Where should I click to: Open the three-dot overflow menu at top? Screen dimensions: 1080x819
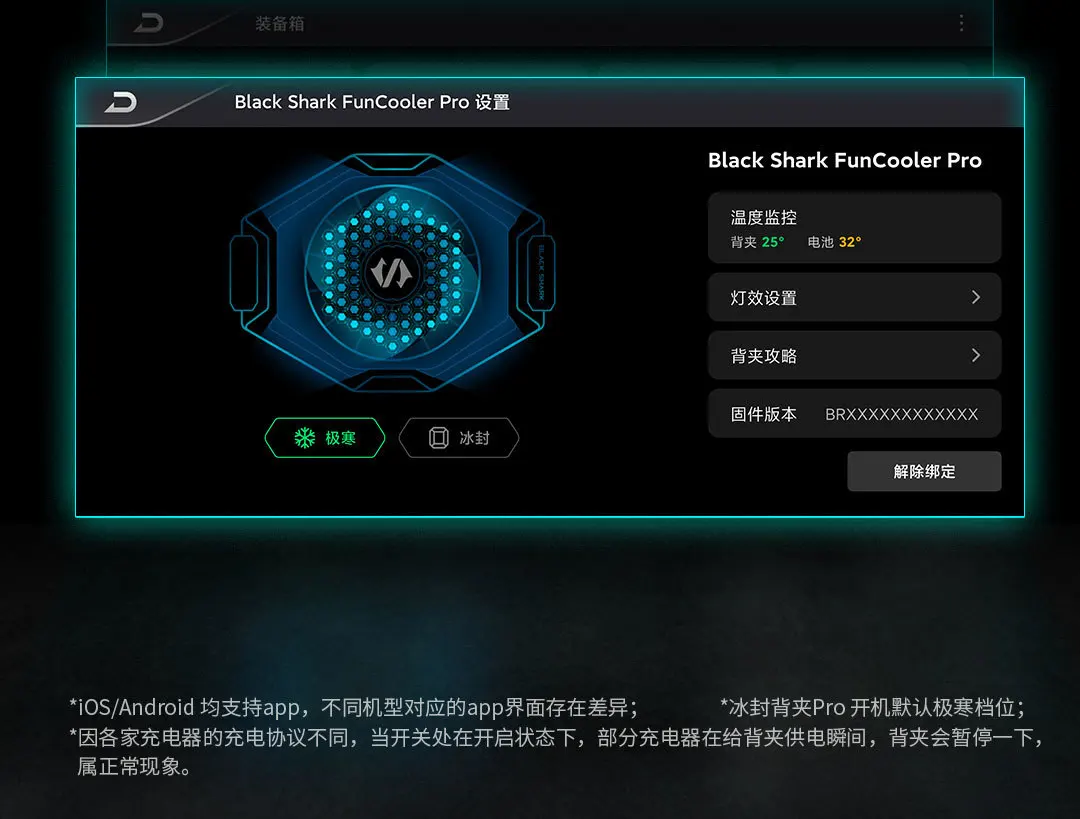point(962,23)
